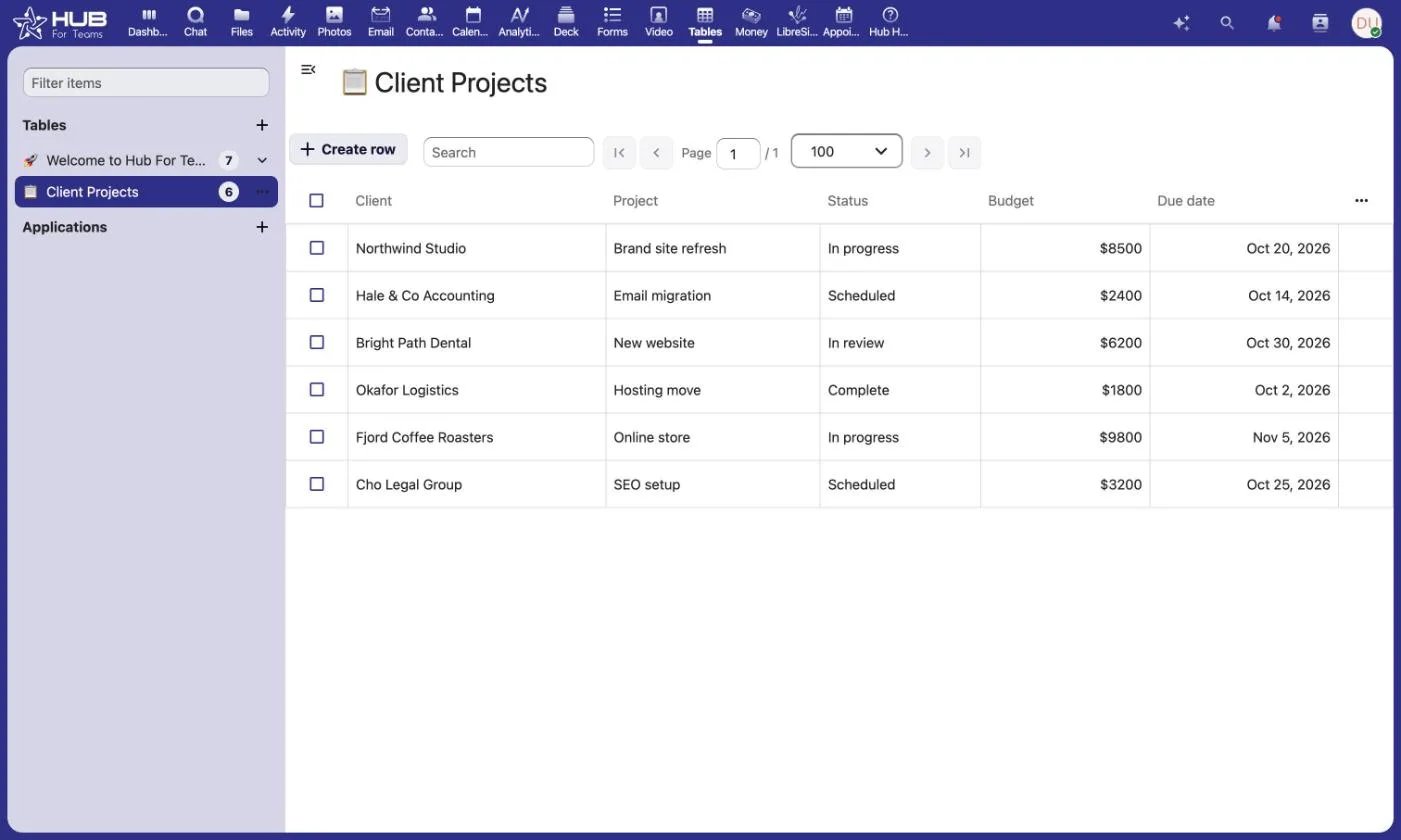Switch to the Tables app tab
Image resolution: width=1401 pixels, height=840 pixels.
[705, 22]
